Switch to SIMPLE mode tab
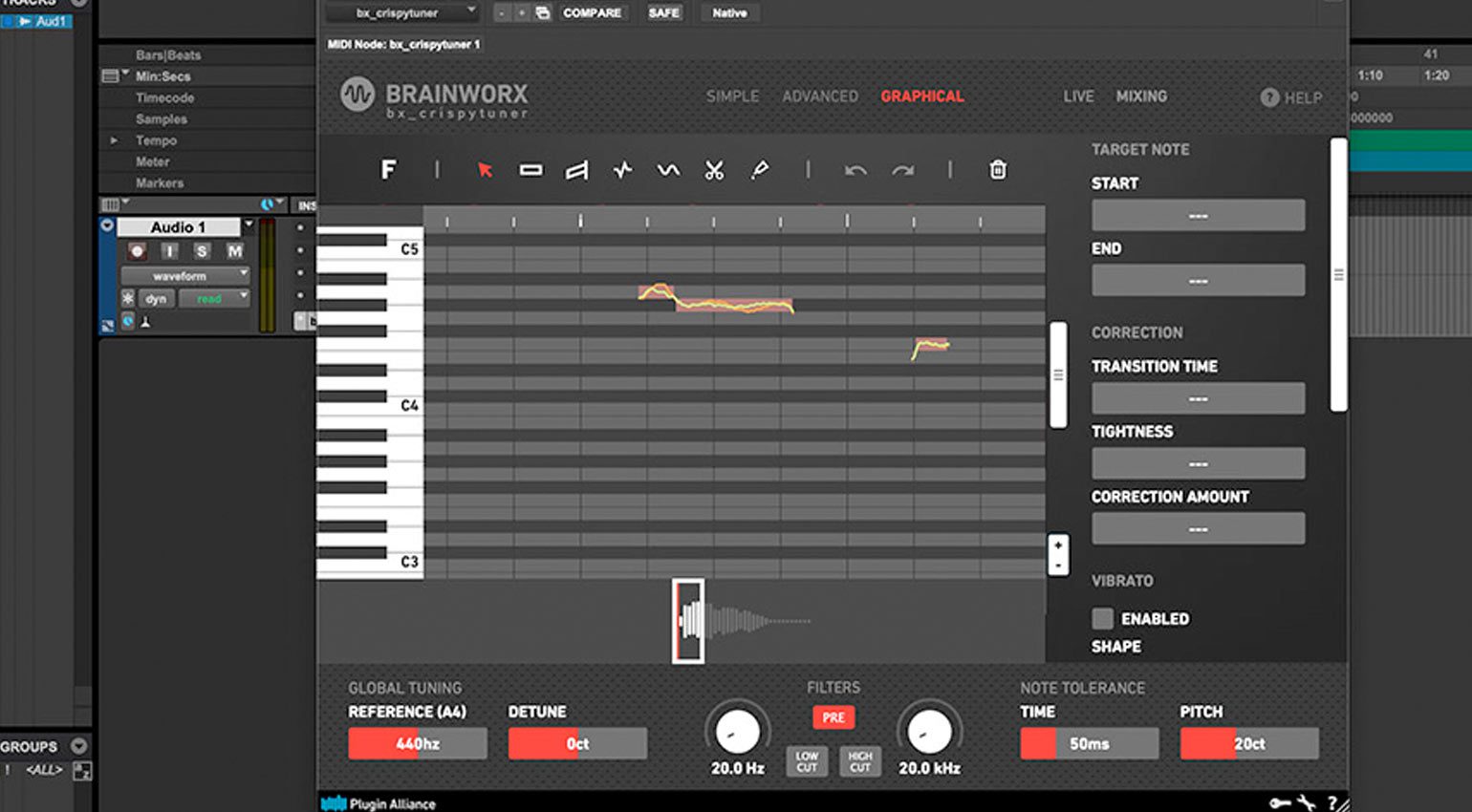The width and height of the screenshot is (1472, 812). [732, 96]
